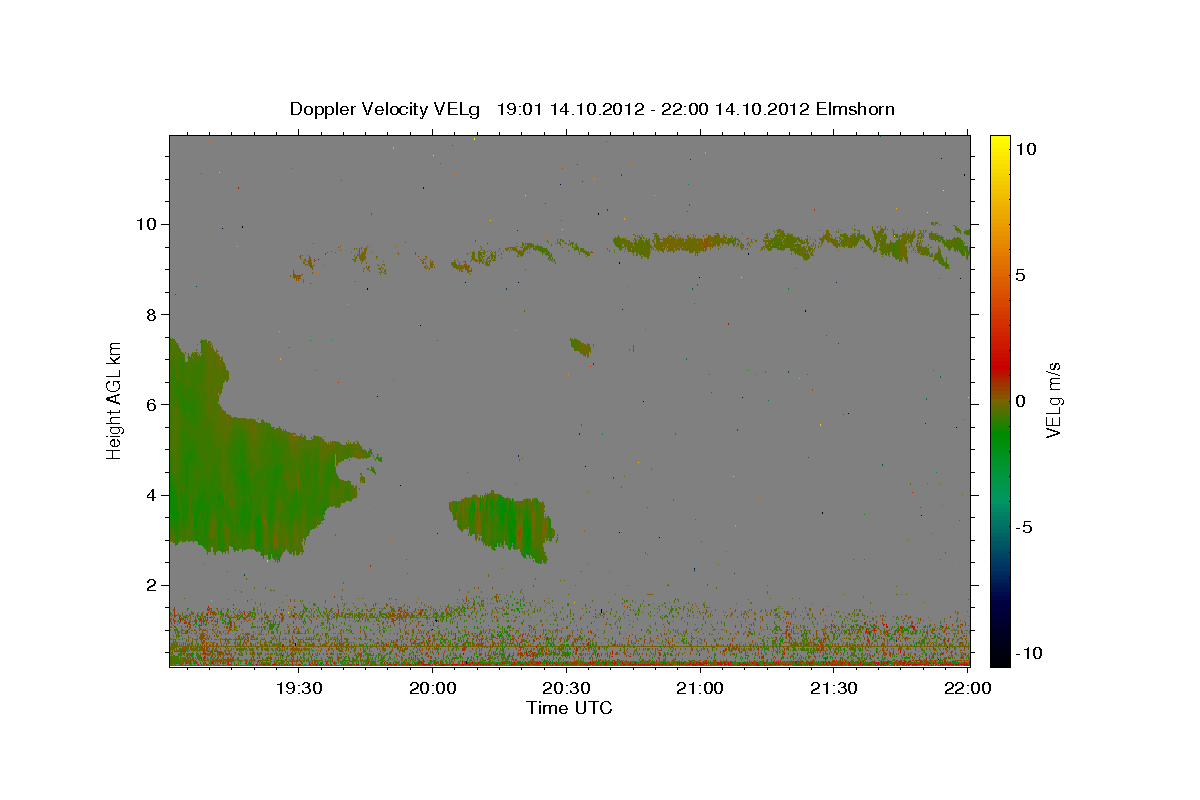Click the 21:00 time tick label
This screenshot has width=1200, height=800.
pyautogui.click(x=700, y=688)
